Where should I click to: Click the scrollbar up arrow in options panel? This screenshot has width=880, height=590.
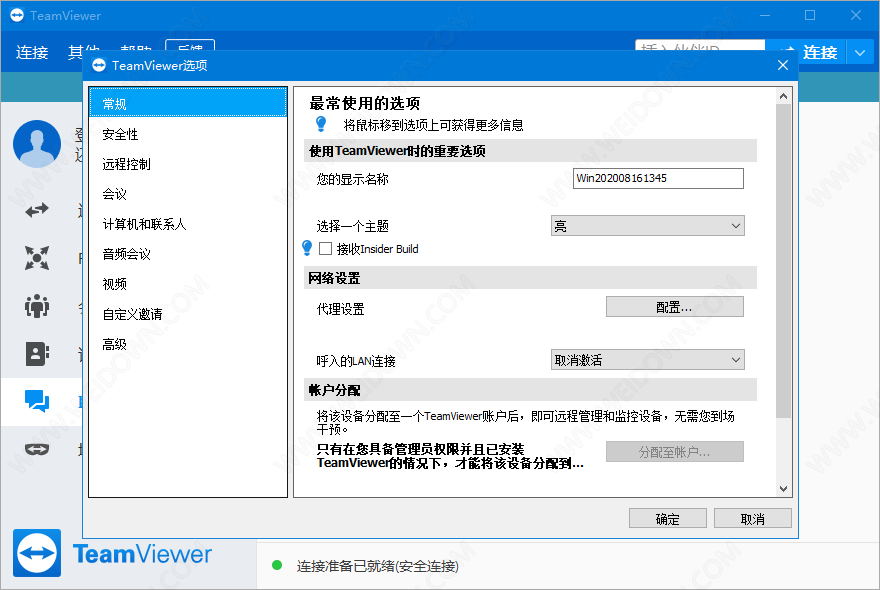[783, 97]
